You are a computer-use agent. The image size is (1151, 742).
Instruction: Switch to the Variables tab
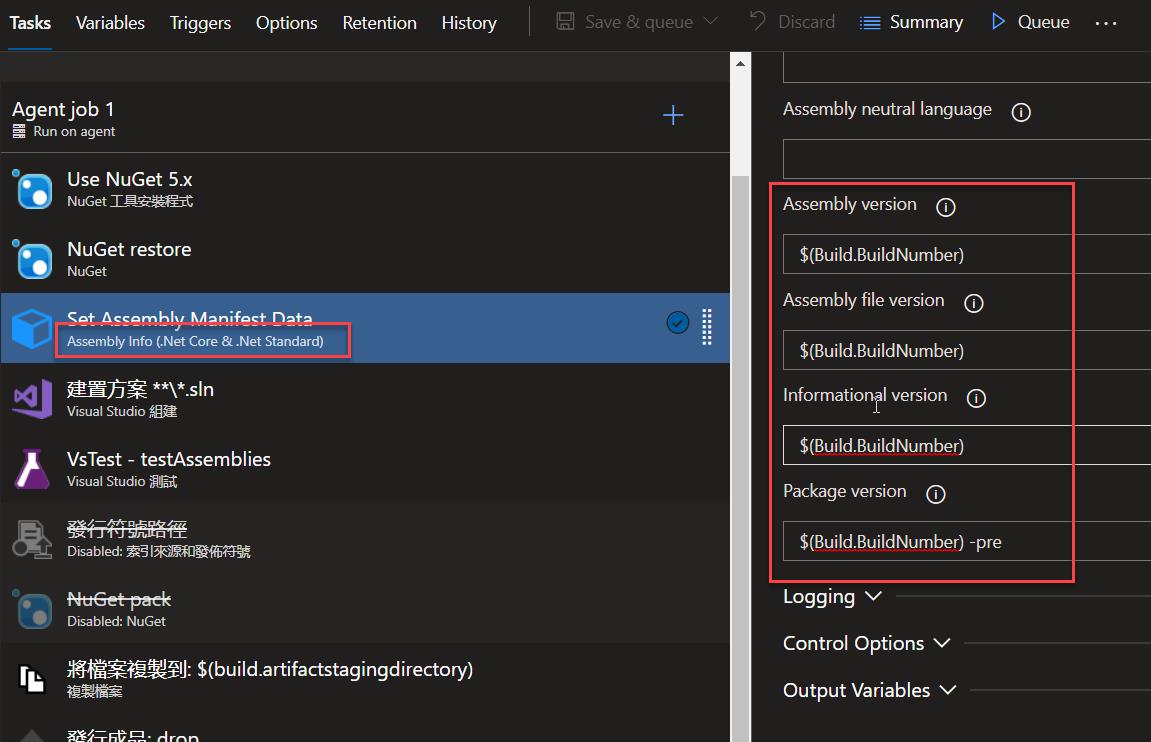110,23
